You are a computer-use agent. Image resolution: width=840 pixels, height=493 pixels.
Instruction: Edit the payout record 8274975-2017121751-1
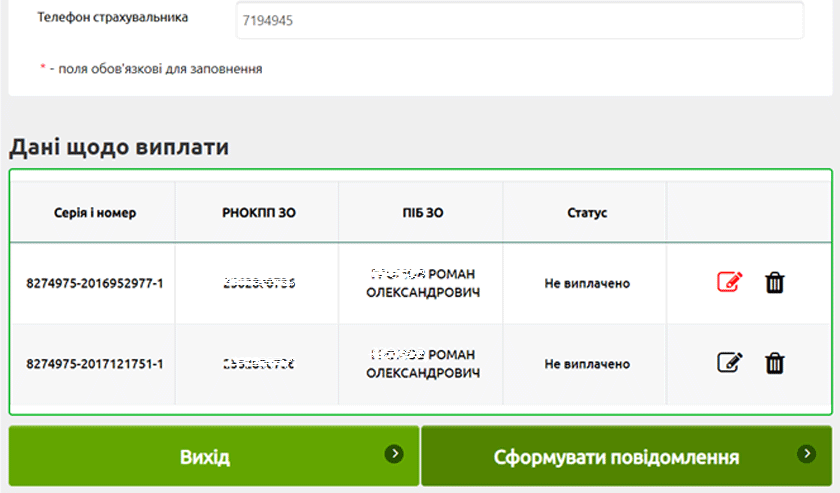point(730,363)
